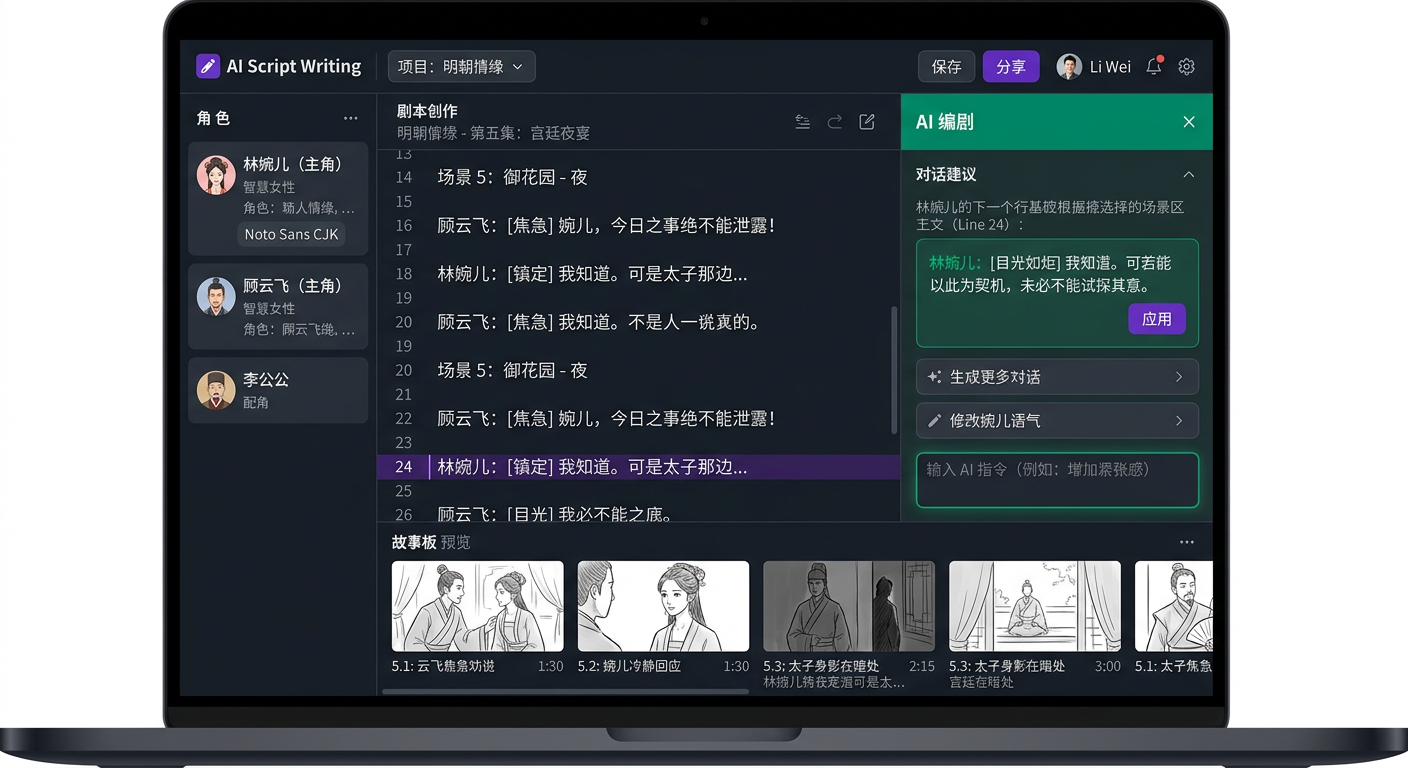Select the 李公公 配角 character card

coord(278,390)
